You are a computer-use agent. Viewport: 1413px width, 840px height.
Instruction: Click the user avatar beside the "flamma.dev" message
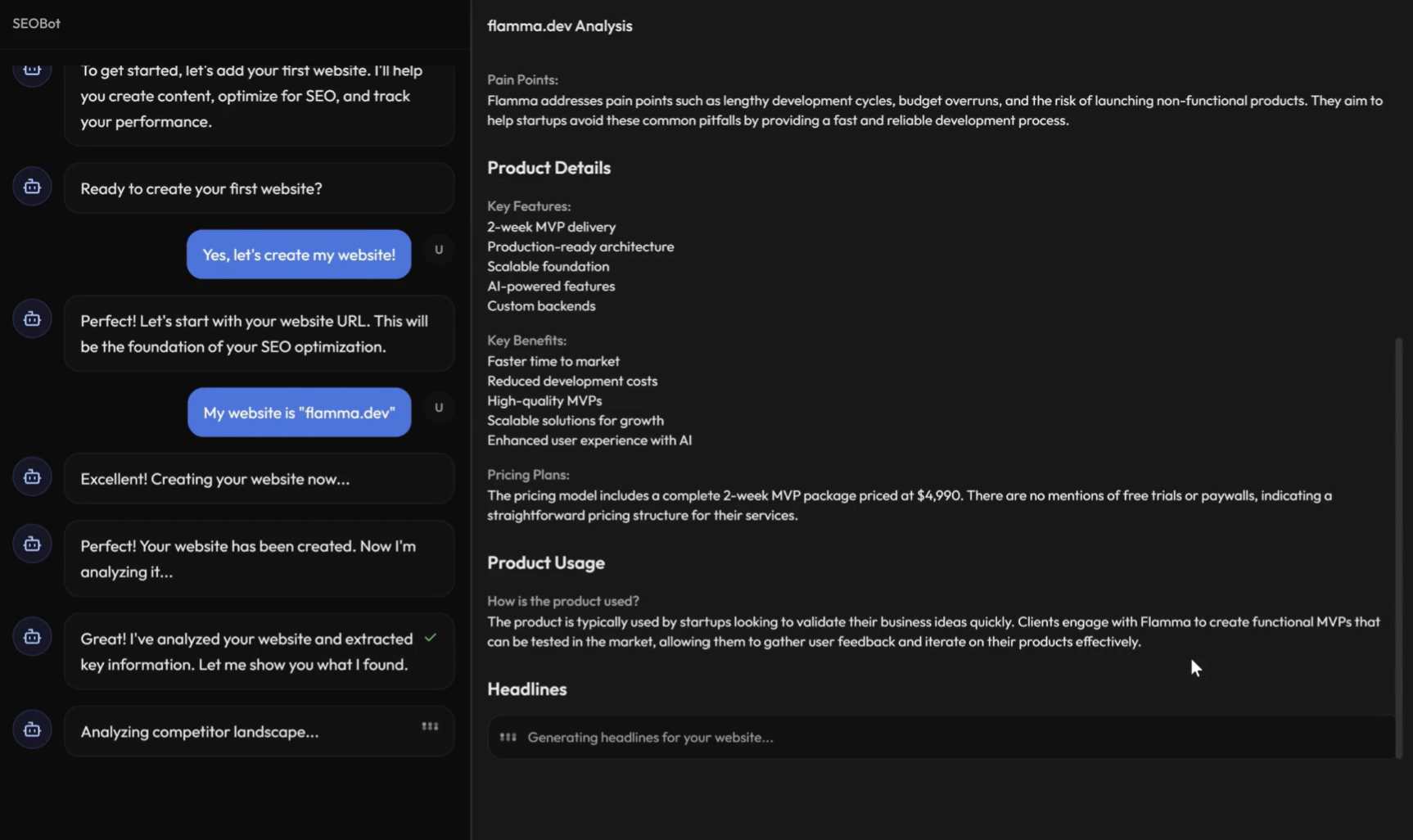439,408
